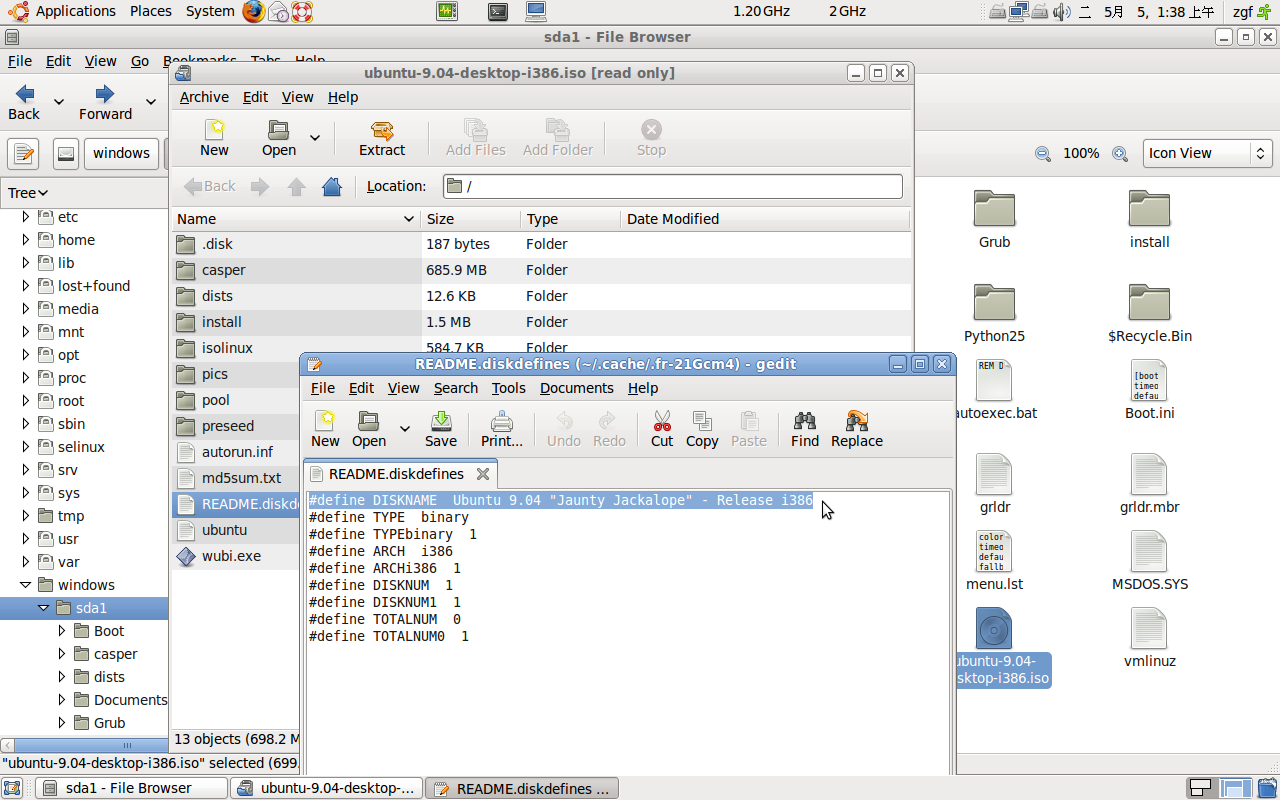Open the $Recycle.Bin folder icon

(x=1149, y=302)
